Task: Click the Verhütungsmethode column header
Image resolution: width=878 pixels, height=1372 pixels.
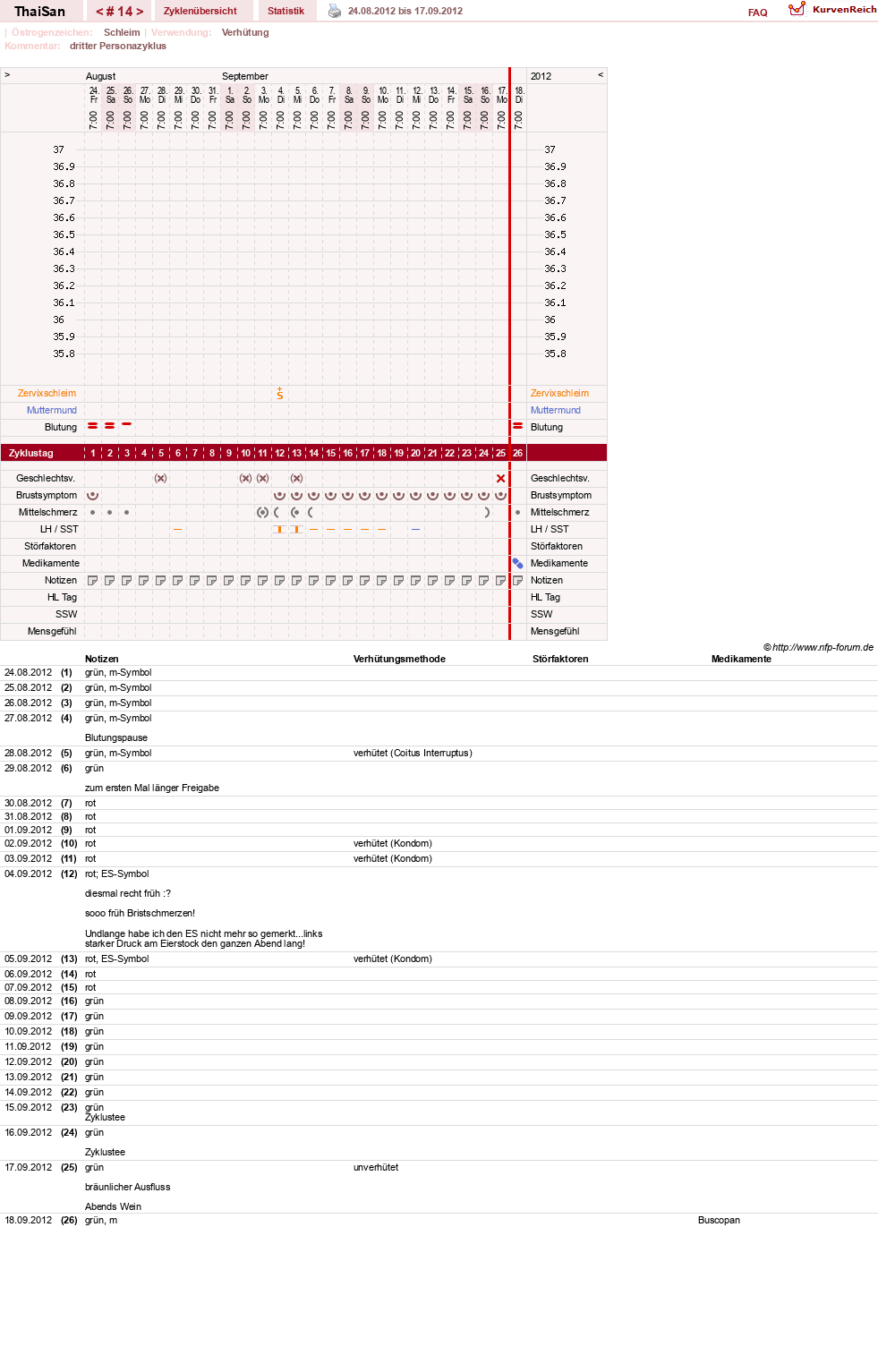Action: [x=399, y=659]
